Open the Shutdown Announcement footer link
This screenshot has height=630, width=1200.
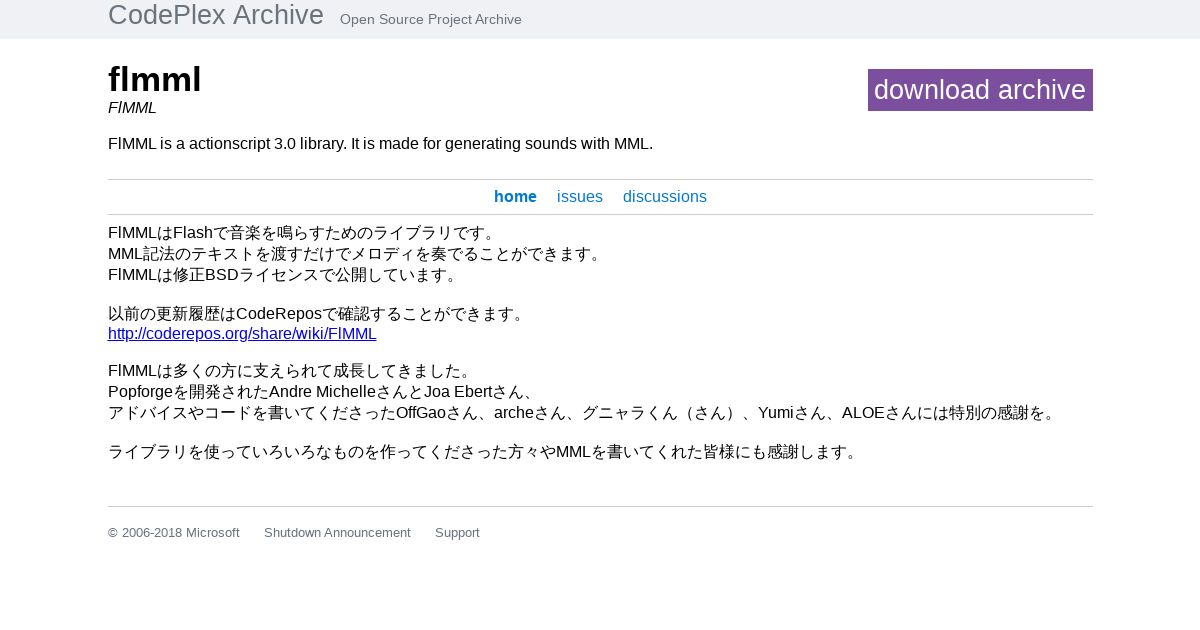coord(337,533)
